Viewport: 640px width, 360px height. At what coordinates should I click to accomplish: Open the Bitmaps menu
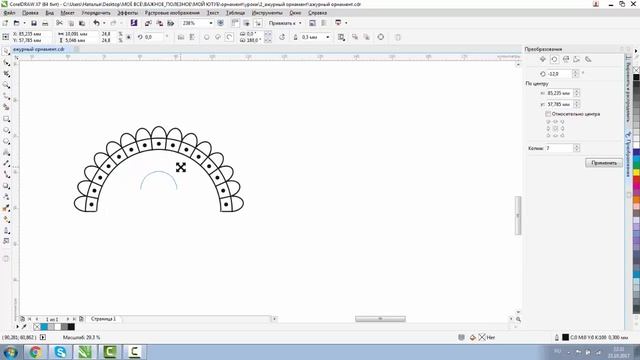pos(172,13)
